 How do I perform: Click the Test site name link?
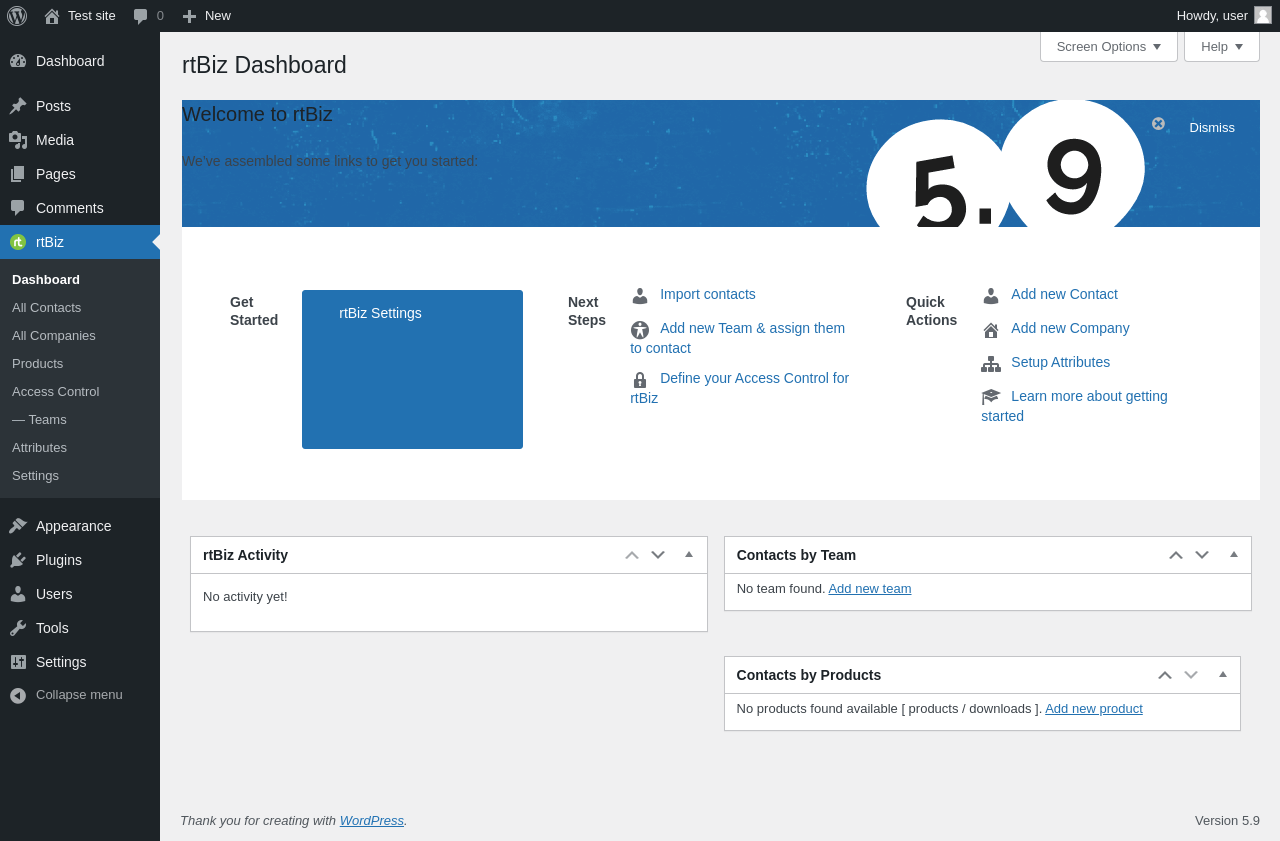tap(92, 16)
